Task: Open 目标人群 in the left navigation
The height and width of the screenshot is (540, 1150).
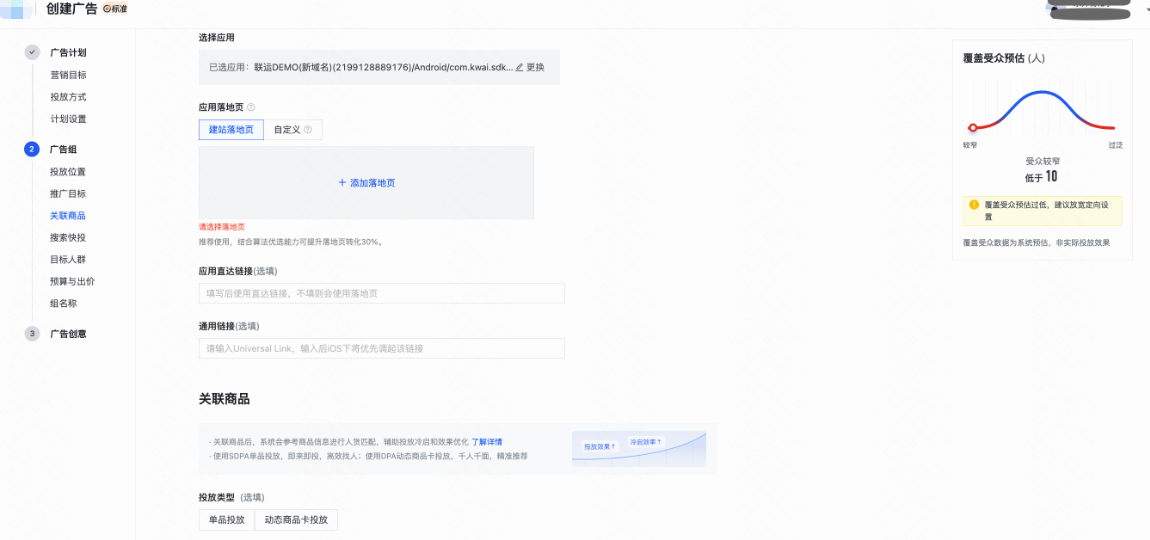Action: coord(68,260)
